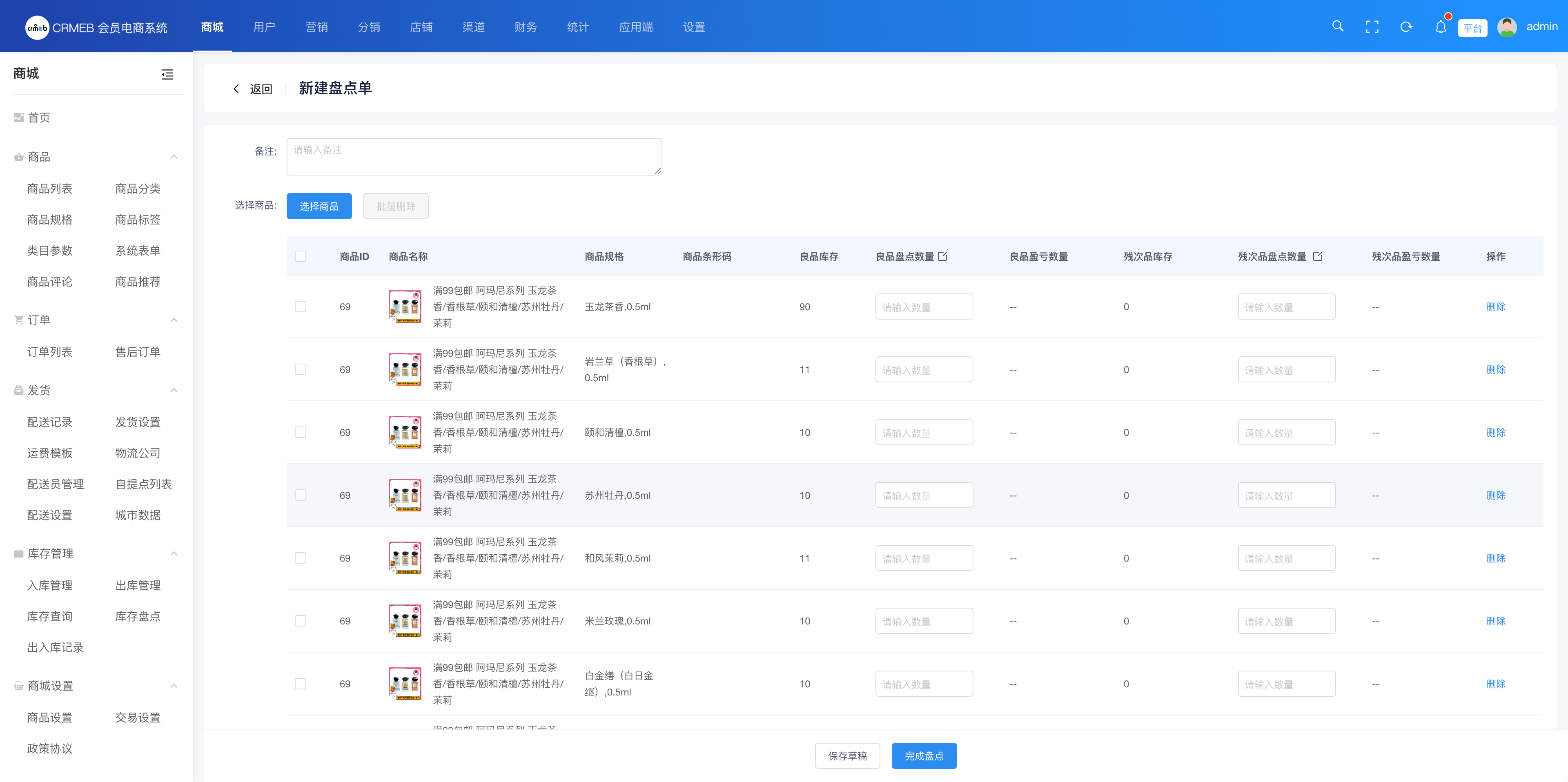Click the back arrow icon beside 返回
This screenshot has height=782, width=1568.
236,89
